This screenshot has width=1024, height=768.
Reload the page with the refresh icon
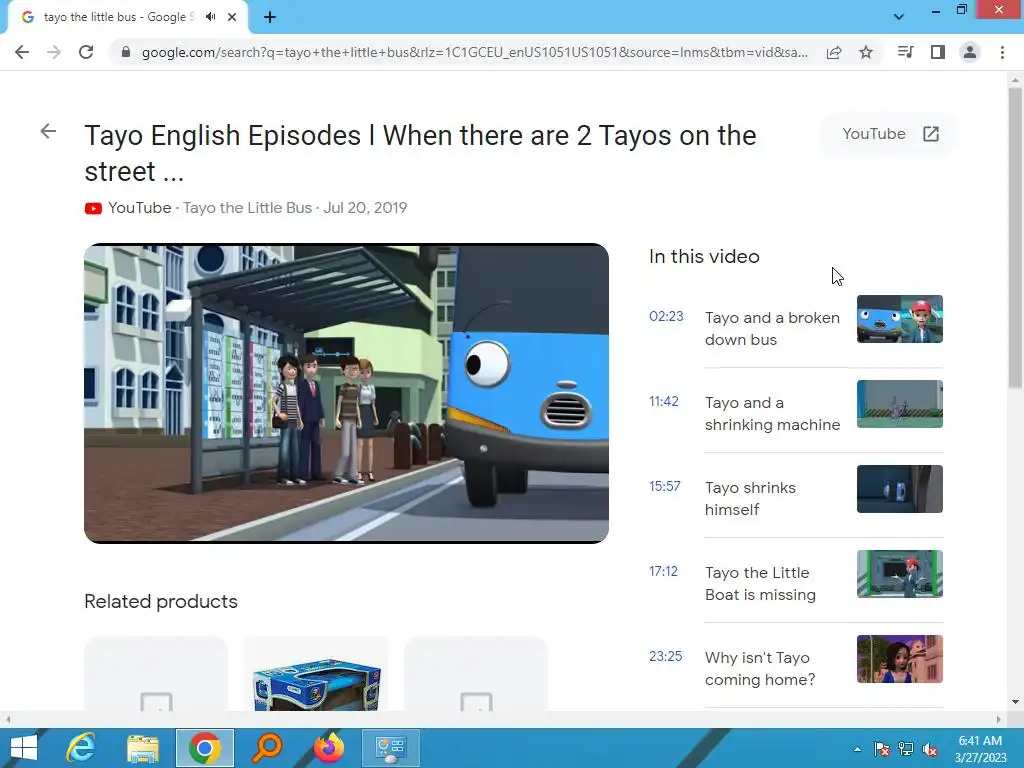coord(86,52)
